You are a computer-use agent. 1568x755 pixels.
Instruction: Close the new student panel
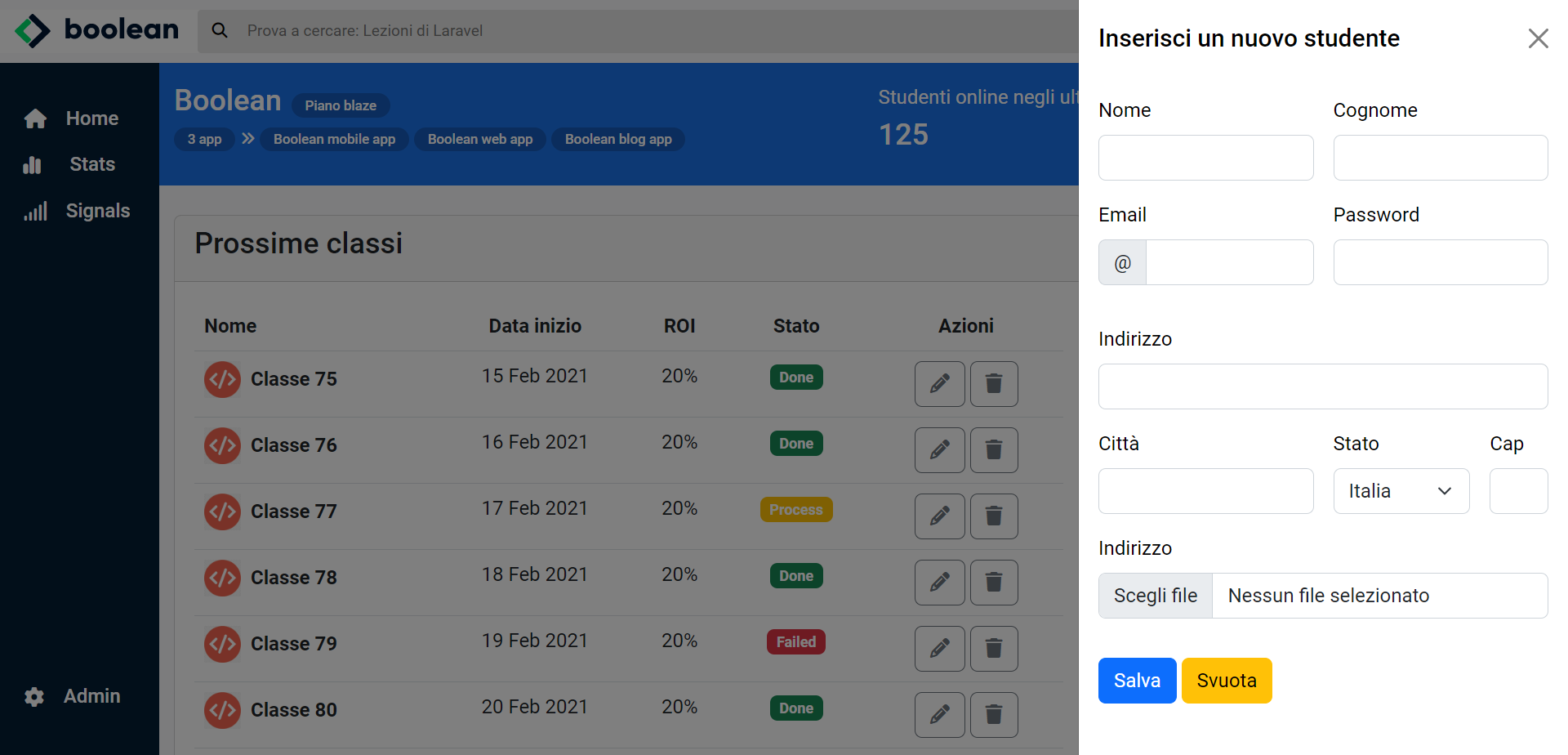tap(1538, 38)
